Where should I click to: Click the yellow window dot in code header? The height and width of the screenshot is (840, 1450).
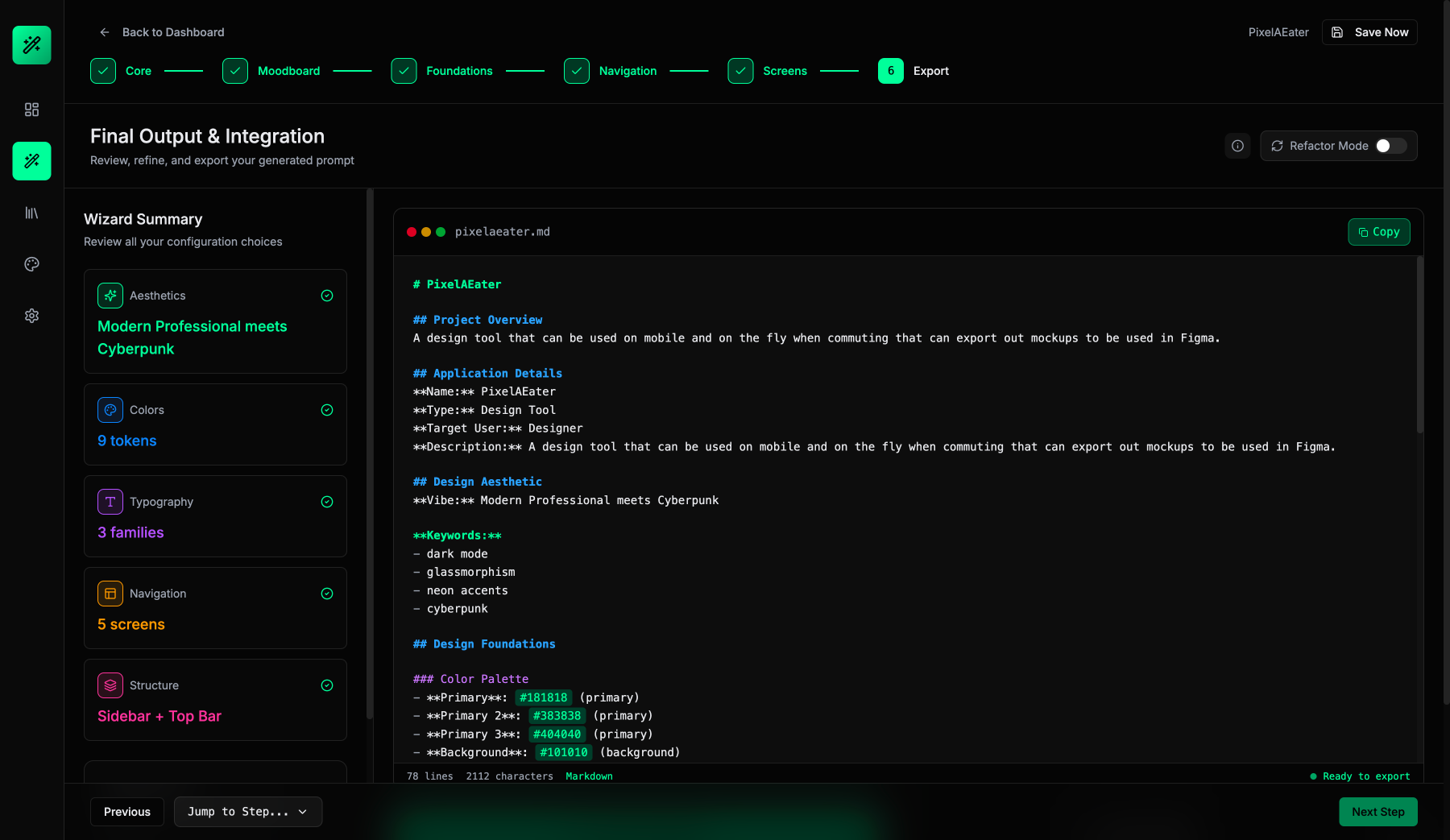(426, 232)
